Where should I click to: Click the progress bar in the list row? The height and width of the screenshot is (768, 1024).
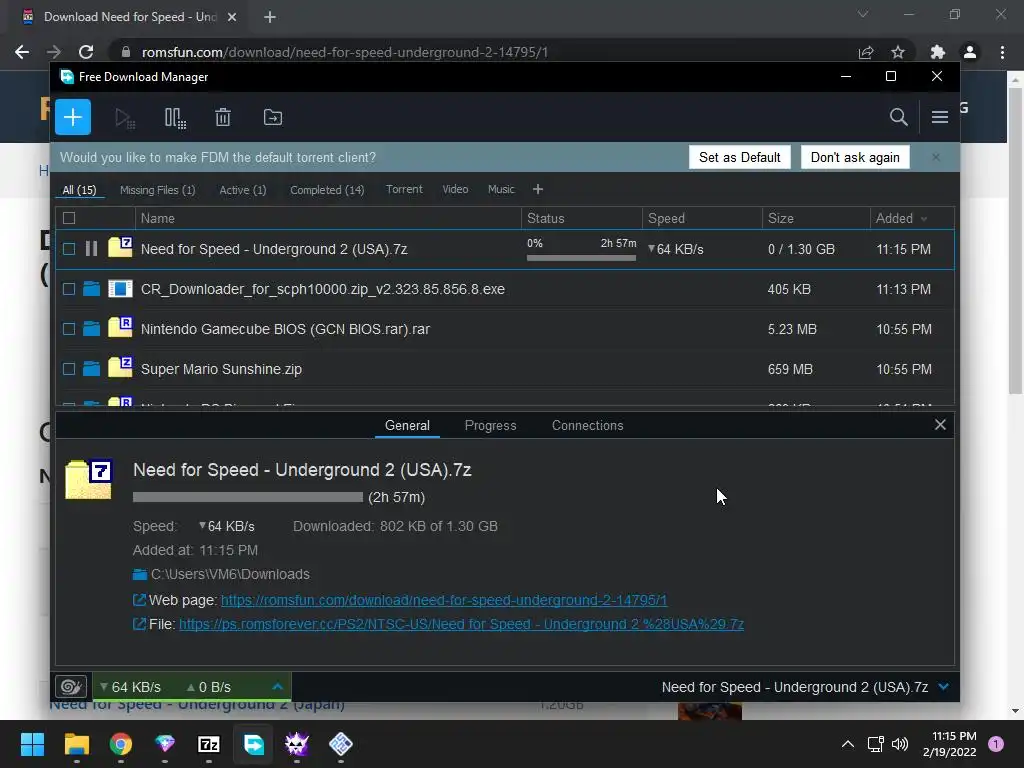point(581,258)
